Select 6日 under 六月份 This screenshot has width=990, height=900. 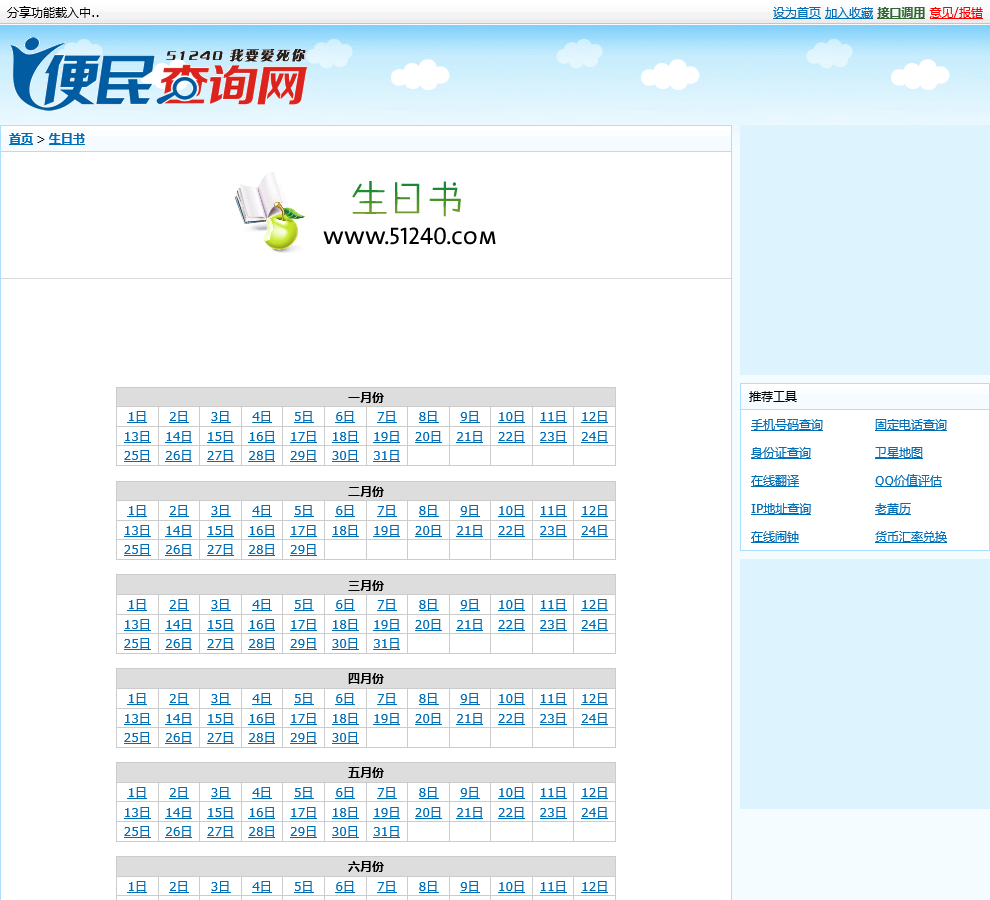tap(345, 887)
